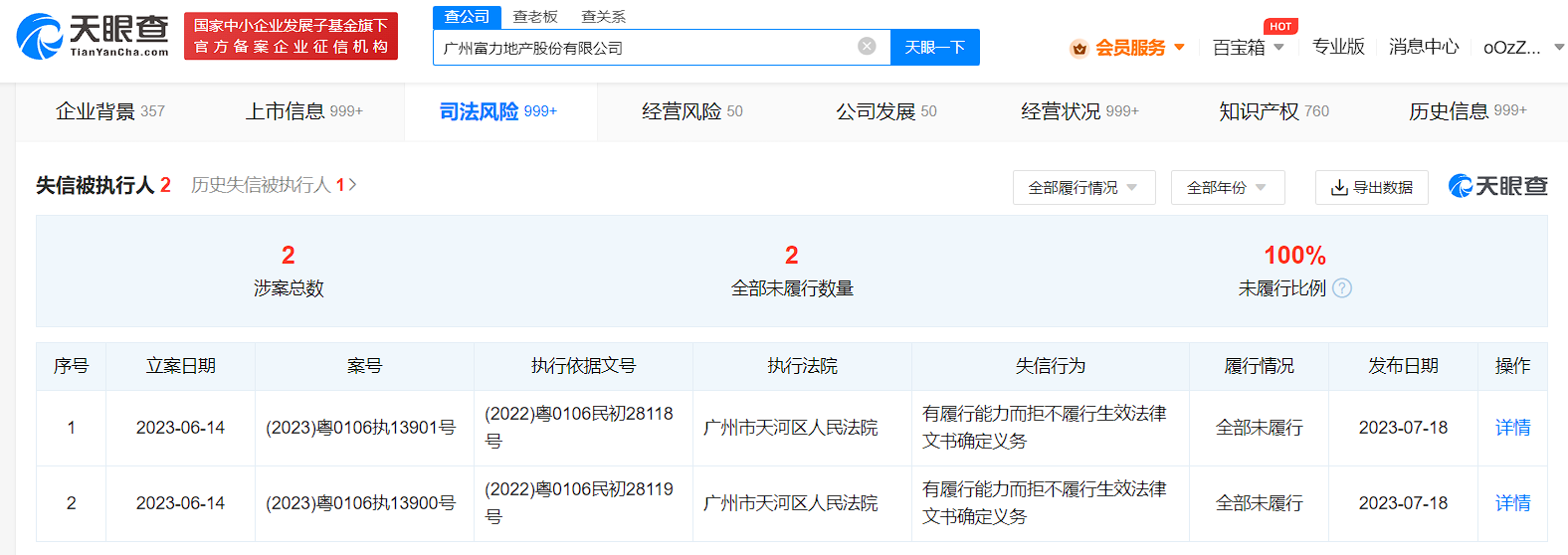Click the 履行情况 column header
This screenshot has width=1568, height=555.
[x=1260, y=366]
